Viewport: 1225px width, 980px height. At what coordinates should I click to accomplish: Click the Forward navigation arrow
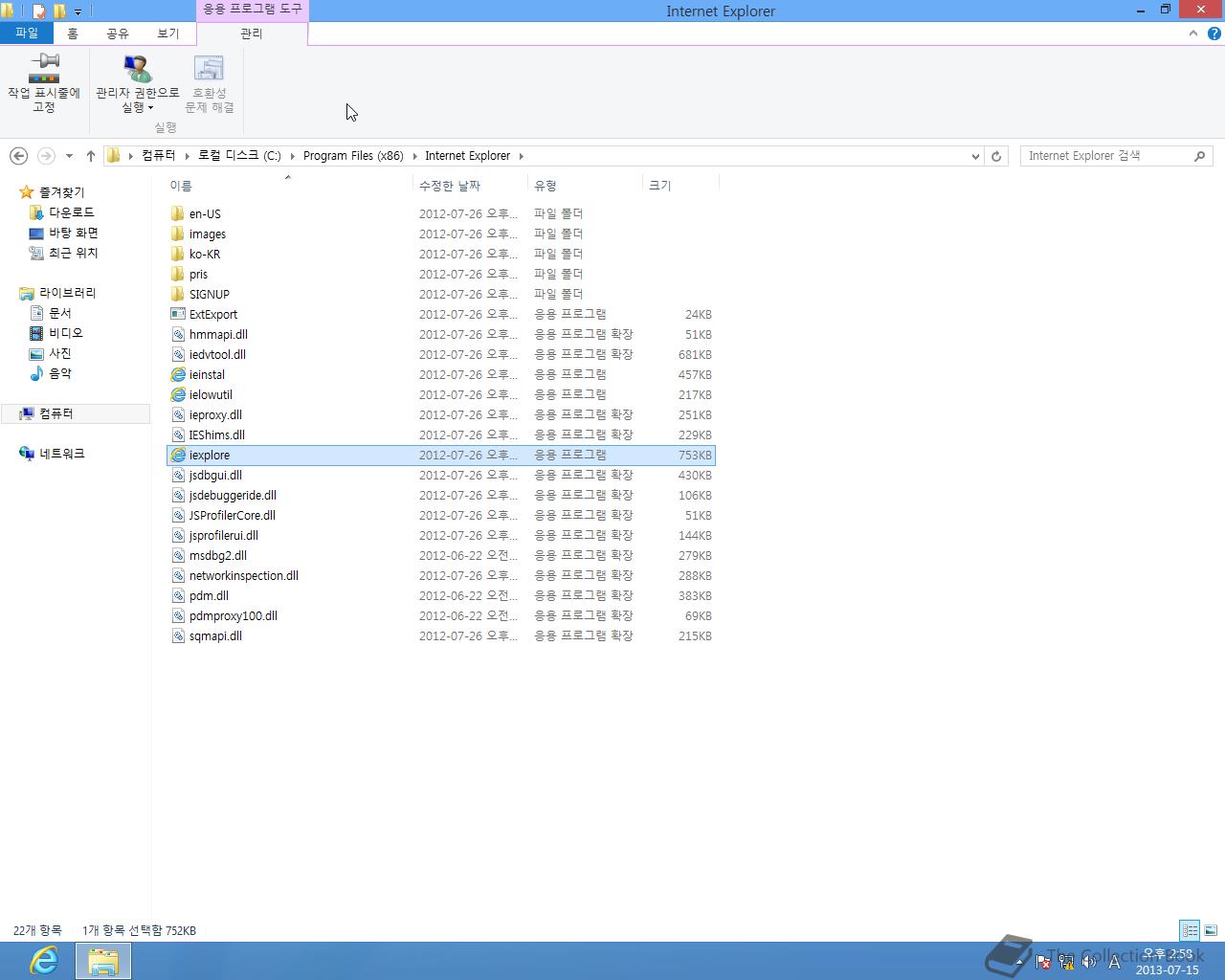45,156
